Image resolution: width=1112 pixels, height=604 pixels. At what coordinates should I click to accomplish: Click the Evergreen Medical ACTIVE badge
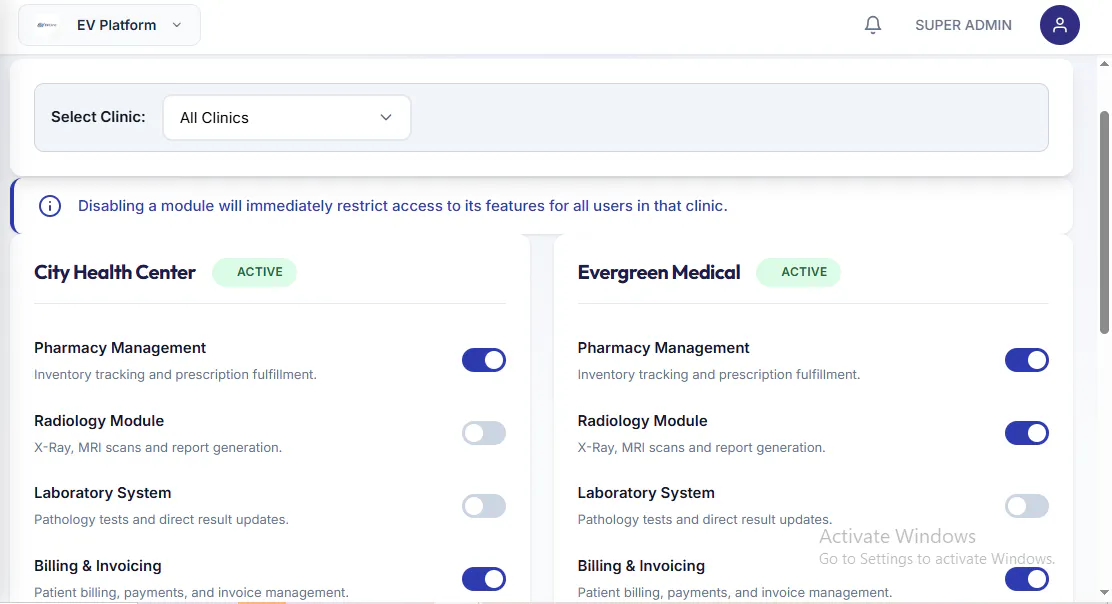[x=799, y=272]
